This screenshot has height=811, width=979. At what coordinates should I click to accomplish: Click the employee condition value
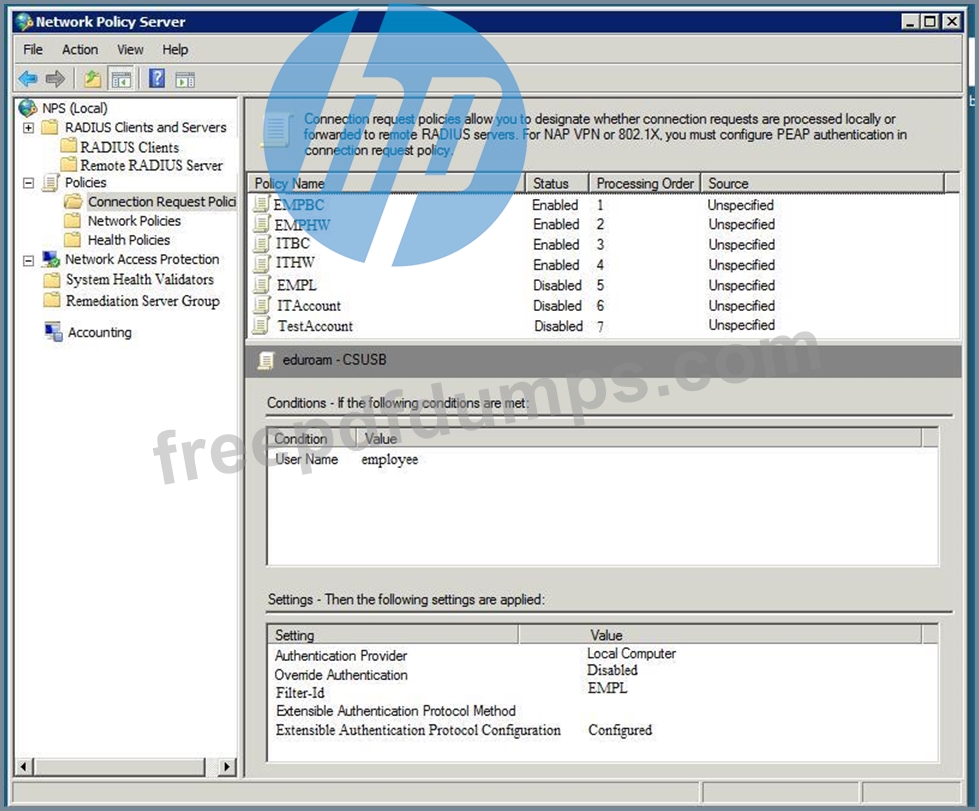[390, 460]
